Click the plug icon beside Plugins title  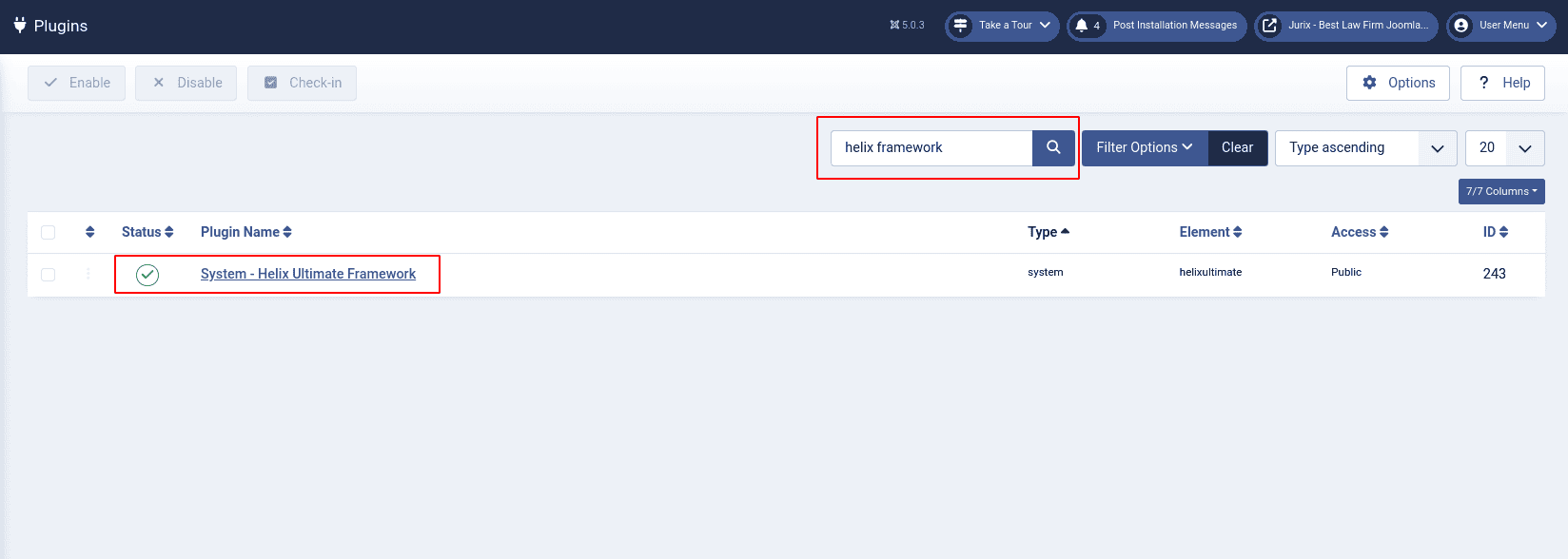tap(19, 26)
